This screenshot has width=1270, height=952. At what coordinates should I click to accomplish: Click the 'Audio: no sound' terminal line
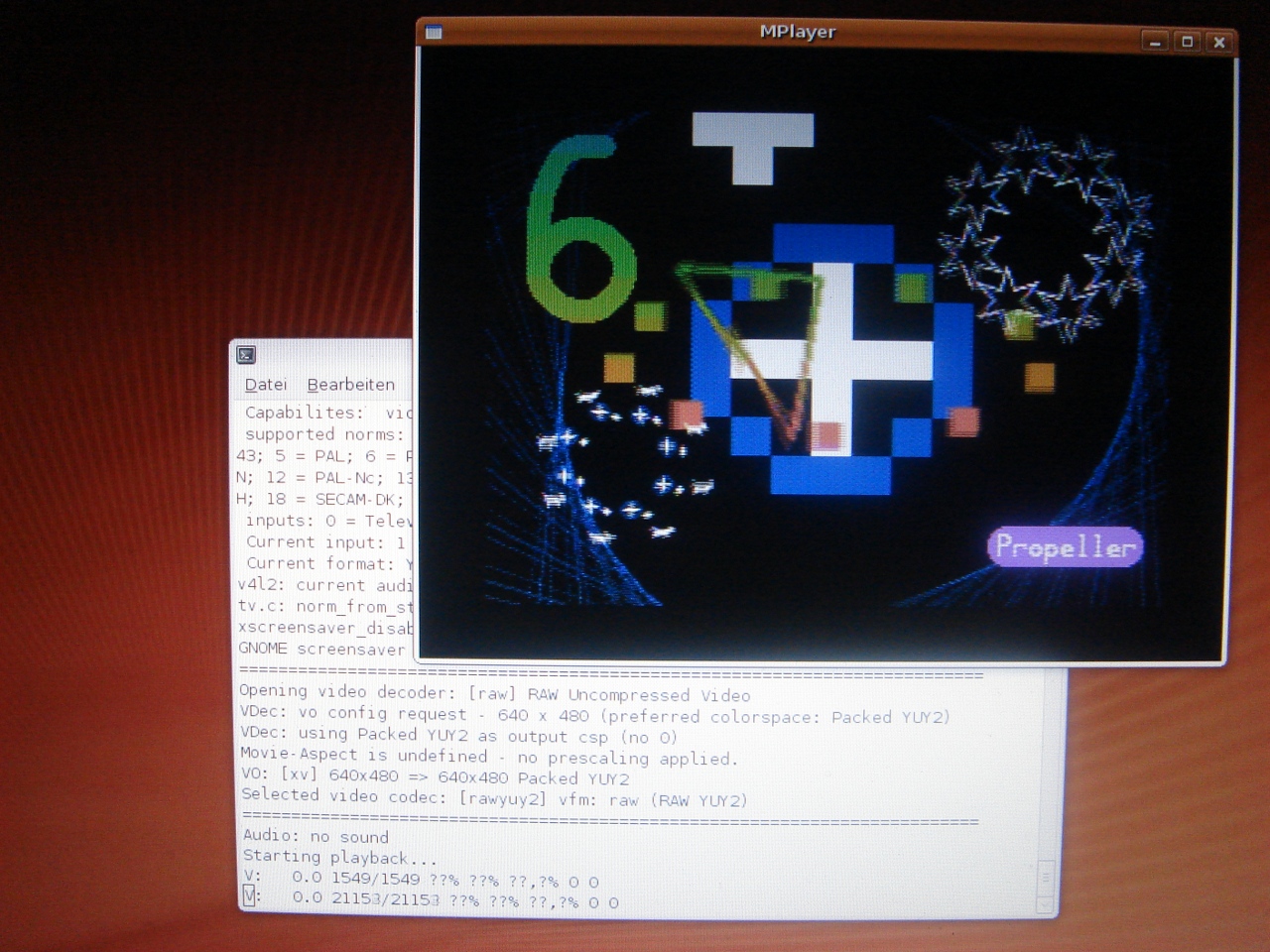pyautogui.click(x=316, y=836)
